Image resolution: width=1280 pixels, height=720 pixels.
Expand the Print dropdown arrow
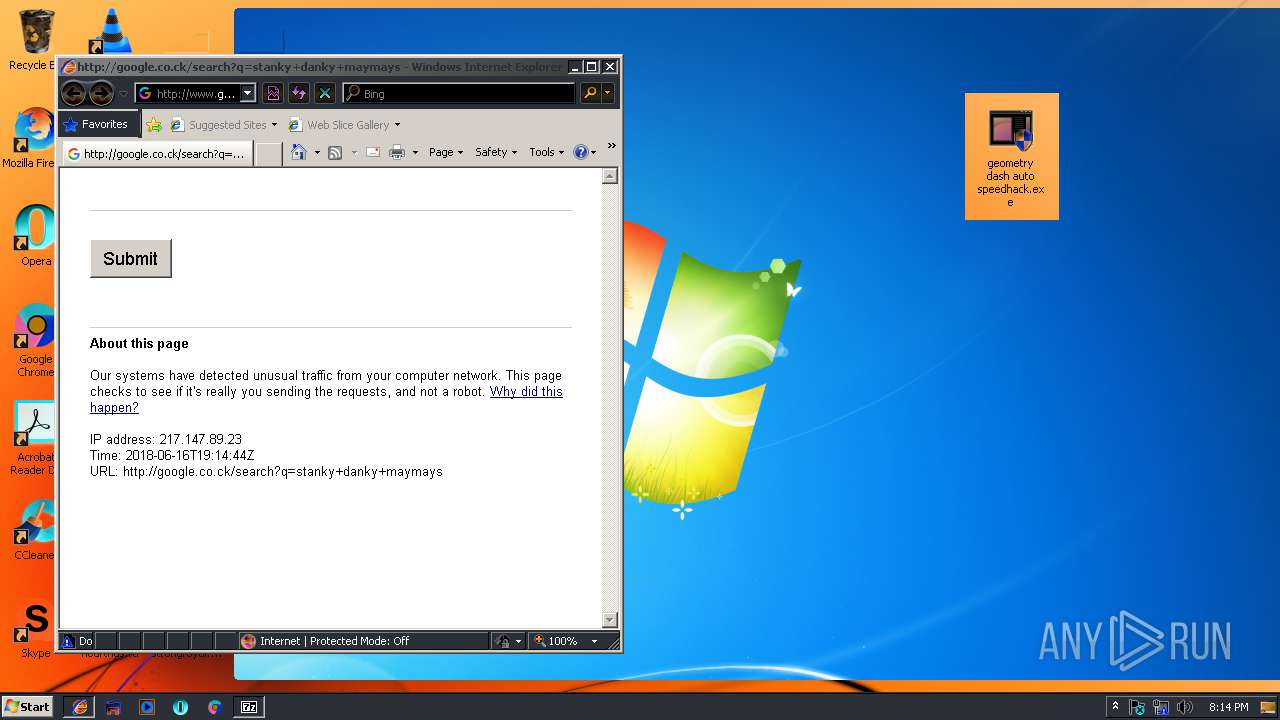pos(415,153)
